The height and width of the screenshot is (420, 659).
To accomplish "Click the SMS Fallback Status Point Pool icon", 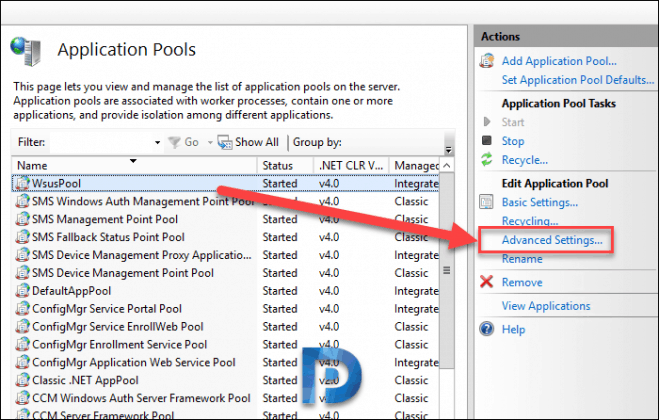I will [22, 237].
